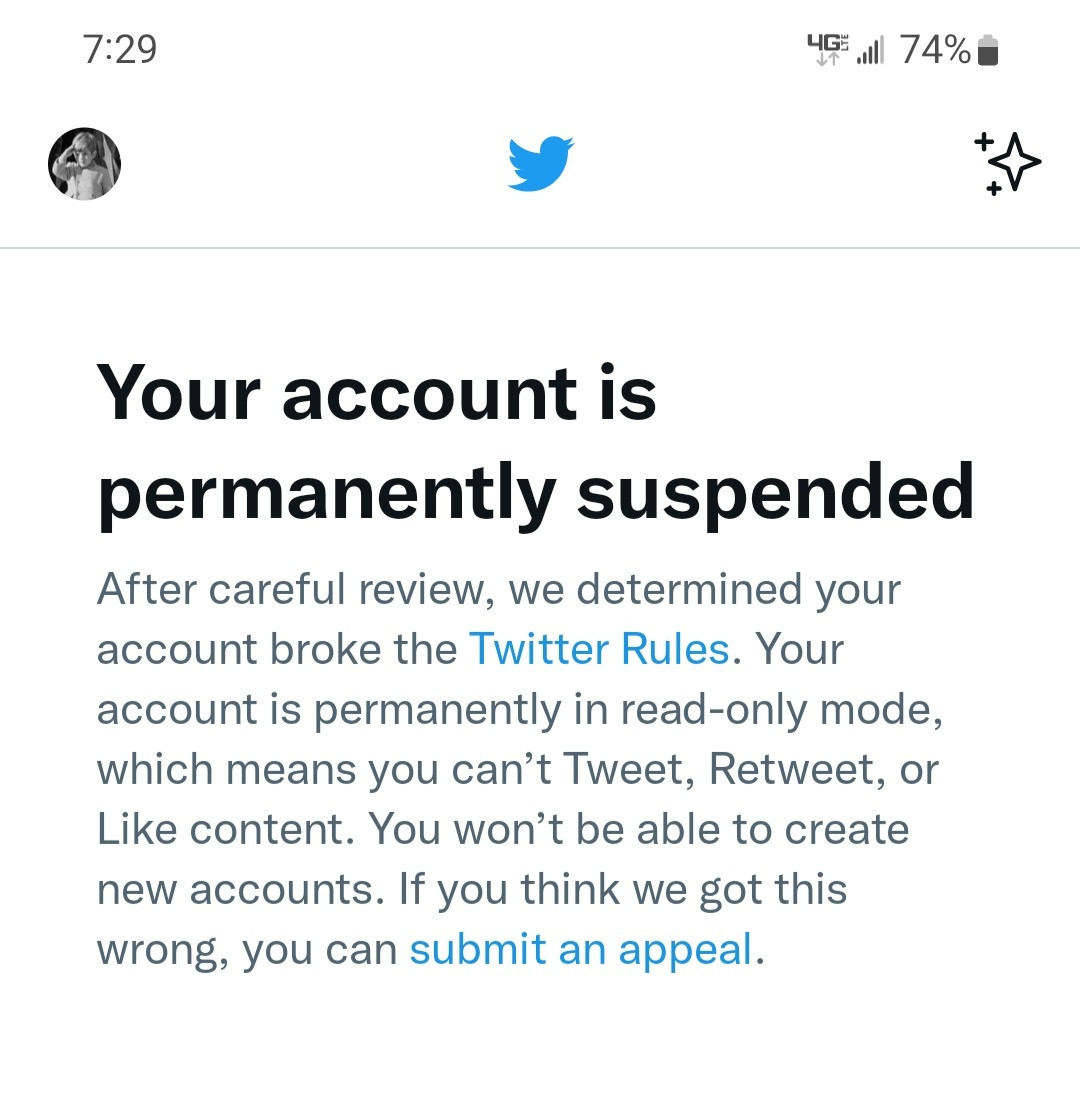Viewport: 1080px width, 1113px height.
Task: Tap the 4G LTE network indicator
Action: [827, 48]
